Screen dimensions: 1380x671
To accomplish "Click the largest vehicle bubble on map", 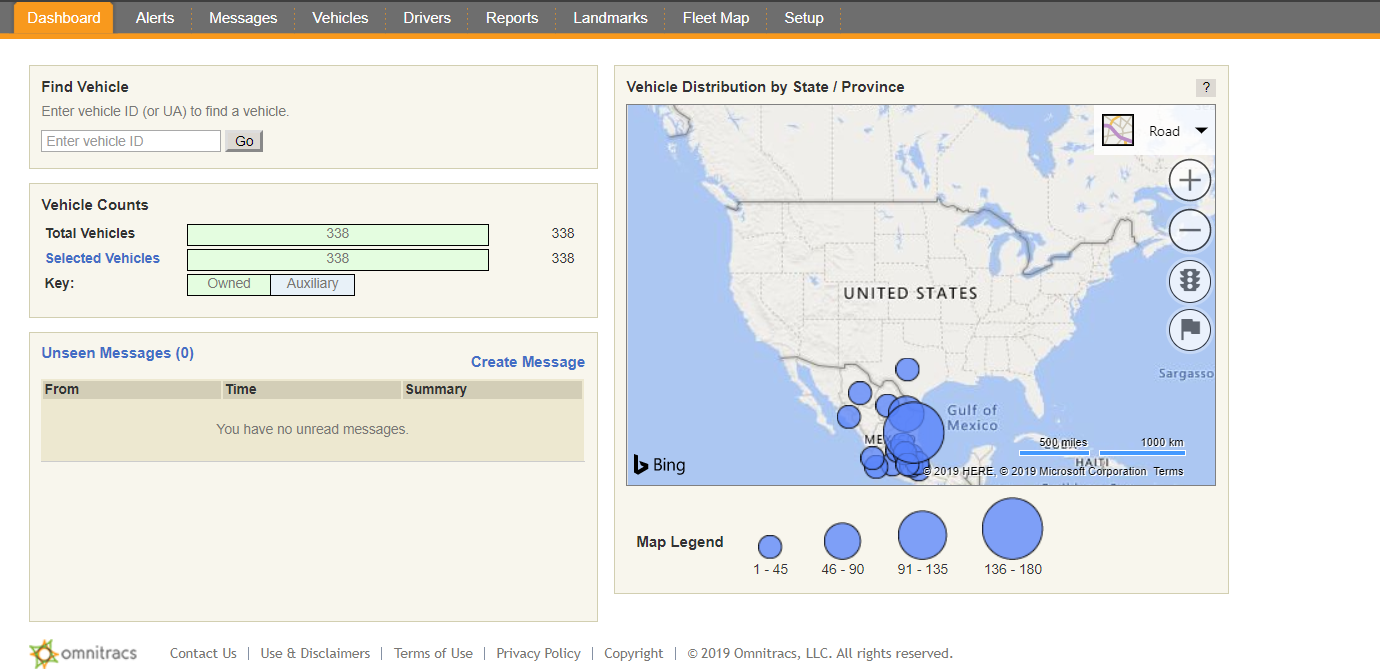I will click(x=914, y=432).
